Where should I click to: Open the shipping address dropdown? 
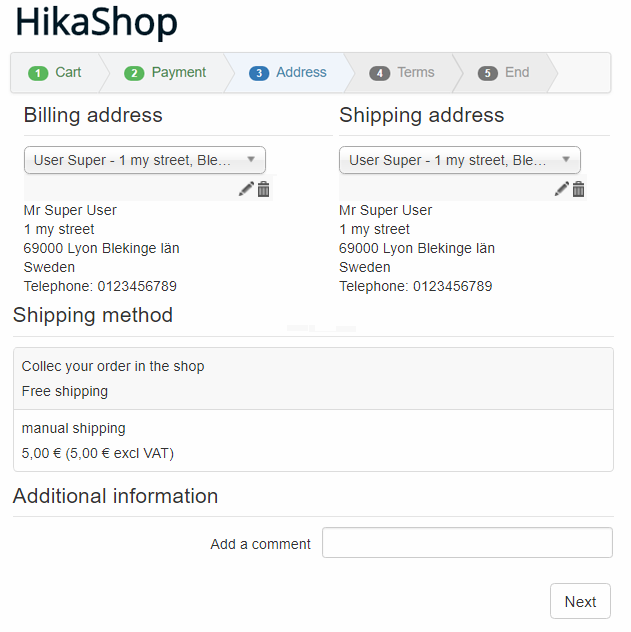pyautogui.click(x=460, y=160)
